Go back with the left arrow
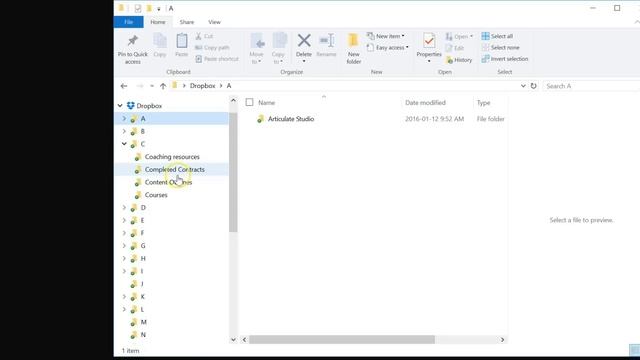Viewport: 640px width, 360px height. pyautogui.click(x=124, y=86)
